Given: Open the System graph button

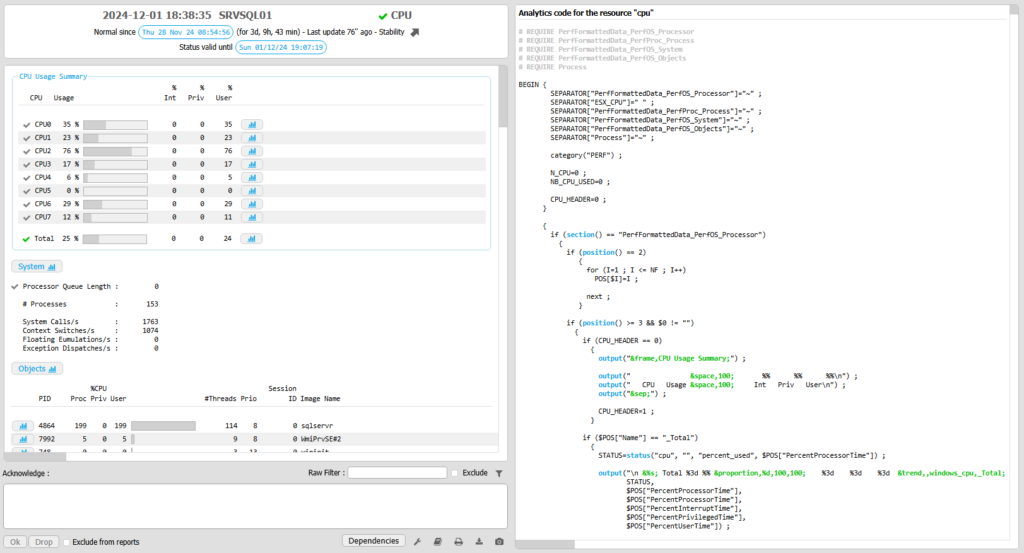Looking at the screenshot, I should click(37, 266).
